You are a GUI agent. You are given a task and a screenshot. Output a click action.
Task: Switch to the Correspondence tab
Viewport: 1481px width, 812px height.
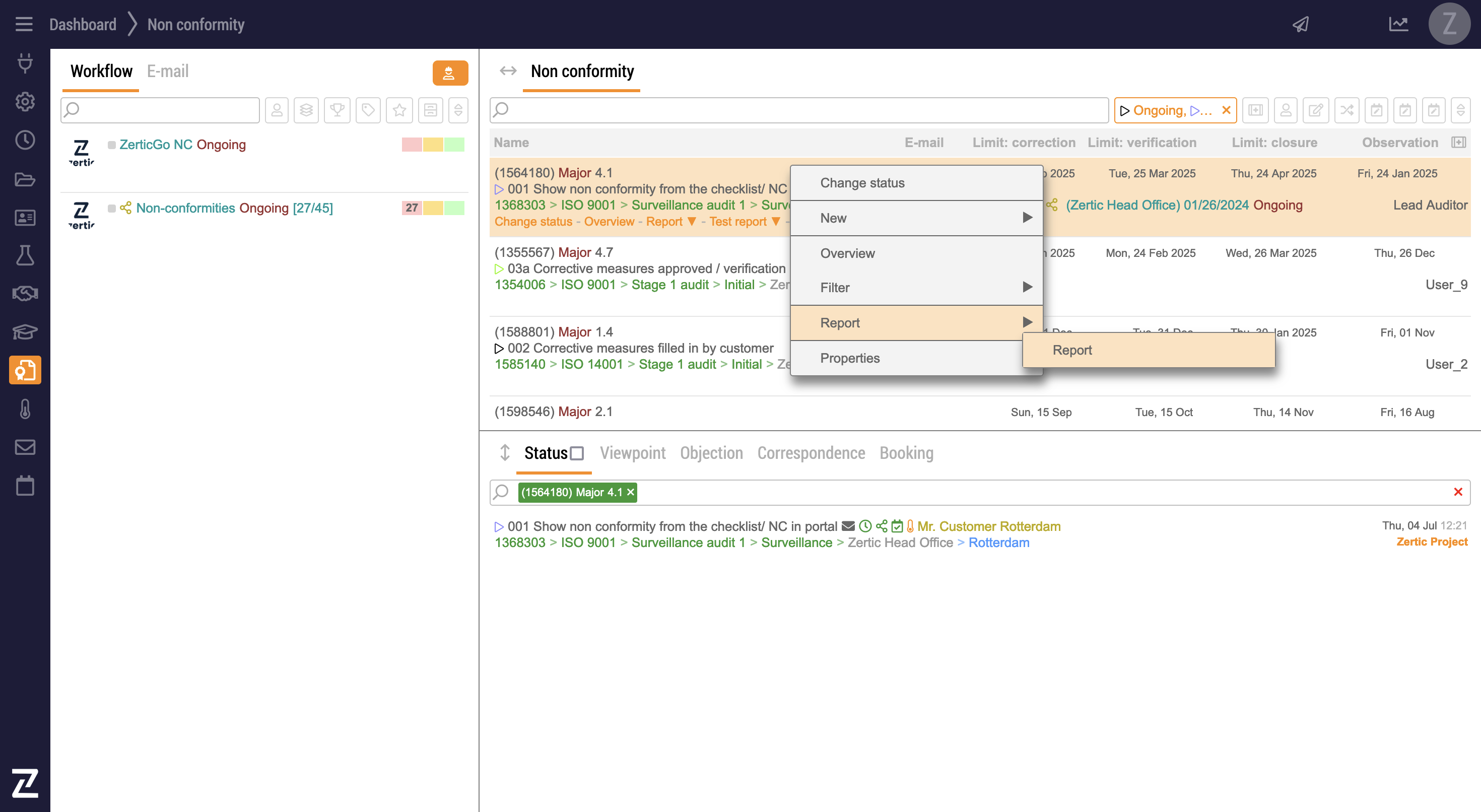click(811, 453)
